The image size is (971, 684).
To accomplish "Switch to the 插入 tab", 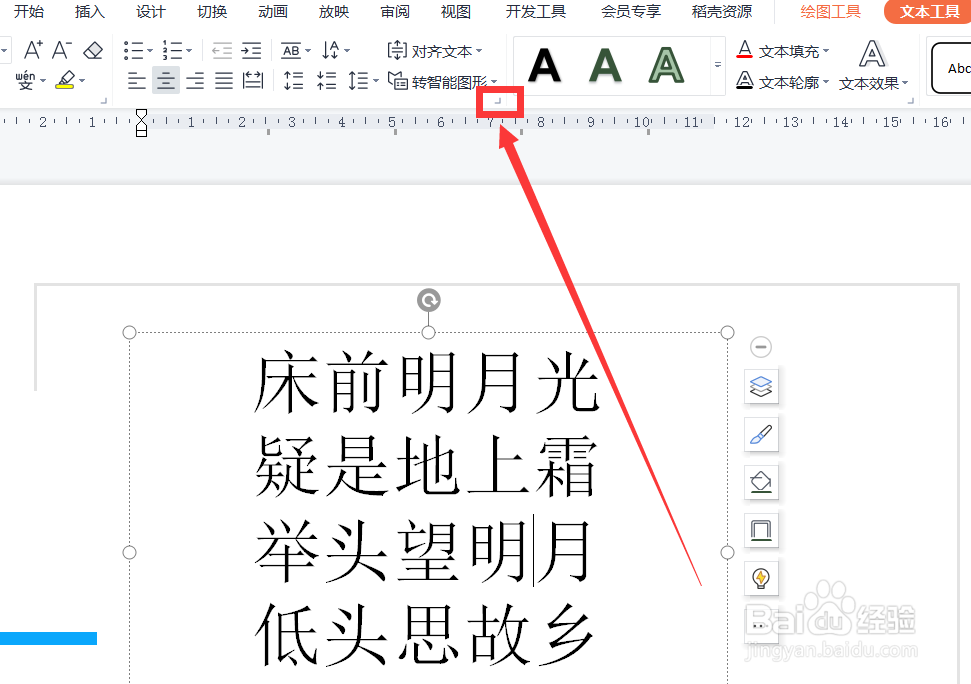I will click(90, 11).
